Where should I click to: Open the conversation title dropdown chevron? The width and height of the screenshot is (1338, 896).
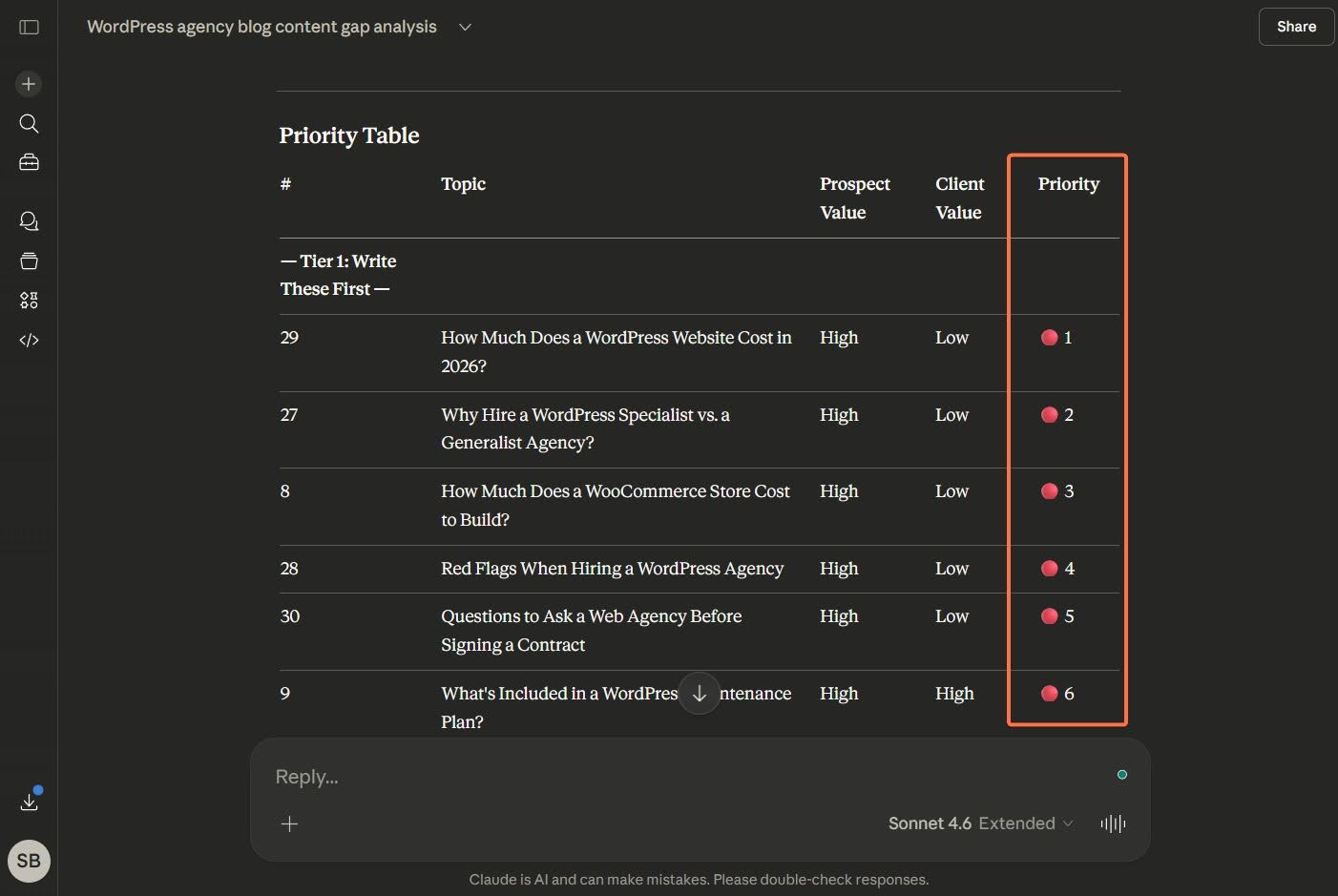pyautogui.click(x=465, y=28)
